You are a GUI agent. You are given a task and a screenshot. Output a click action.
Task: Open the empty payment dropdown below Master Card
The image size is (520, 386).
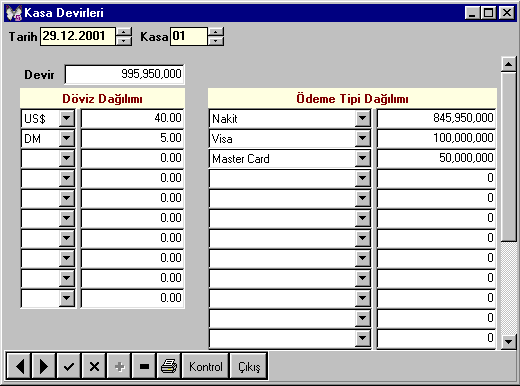pyautogui.click(x=363, y=178)
